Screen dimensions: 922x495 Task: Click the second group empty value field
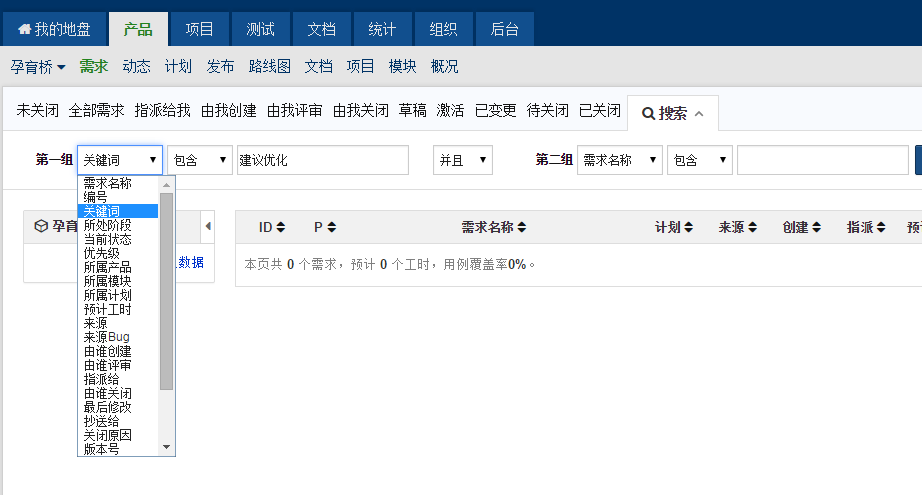823,160
